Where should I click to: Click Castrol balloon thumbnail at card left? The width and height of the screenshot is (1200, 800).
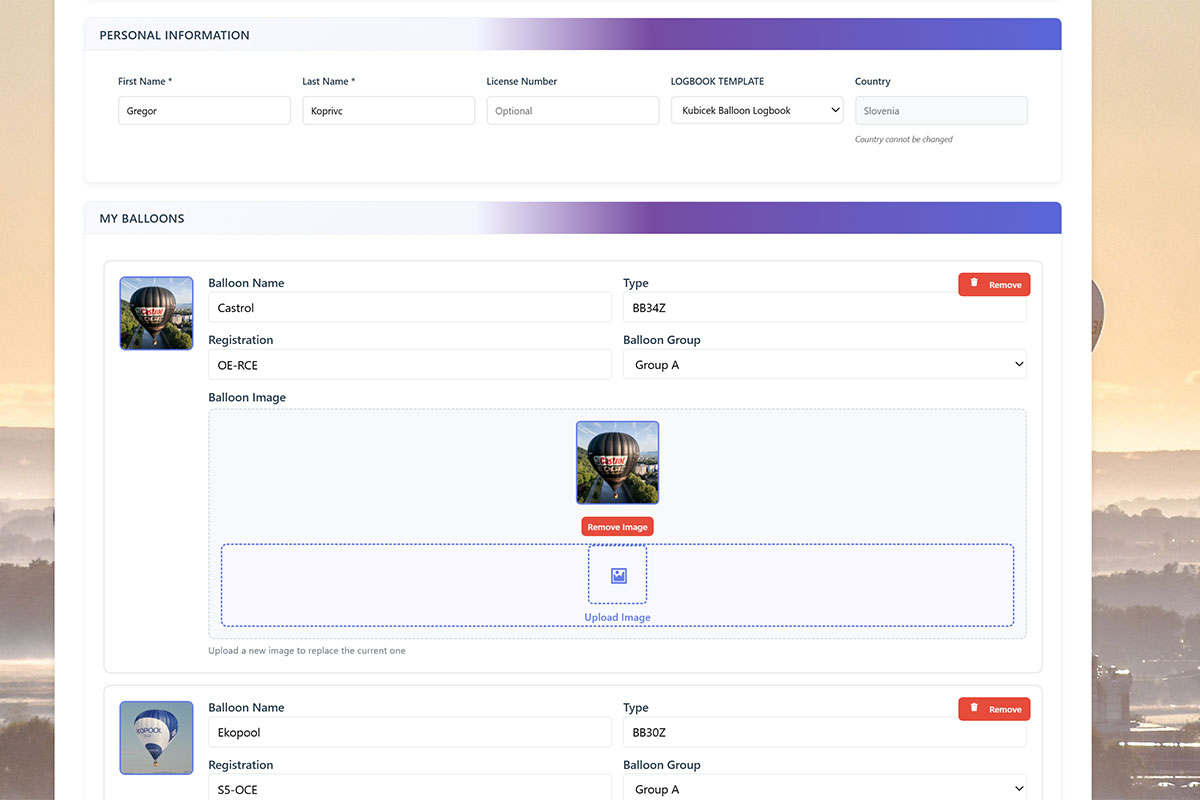[x=156, y=313]
